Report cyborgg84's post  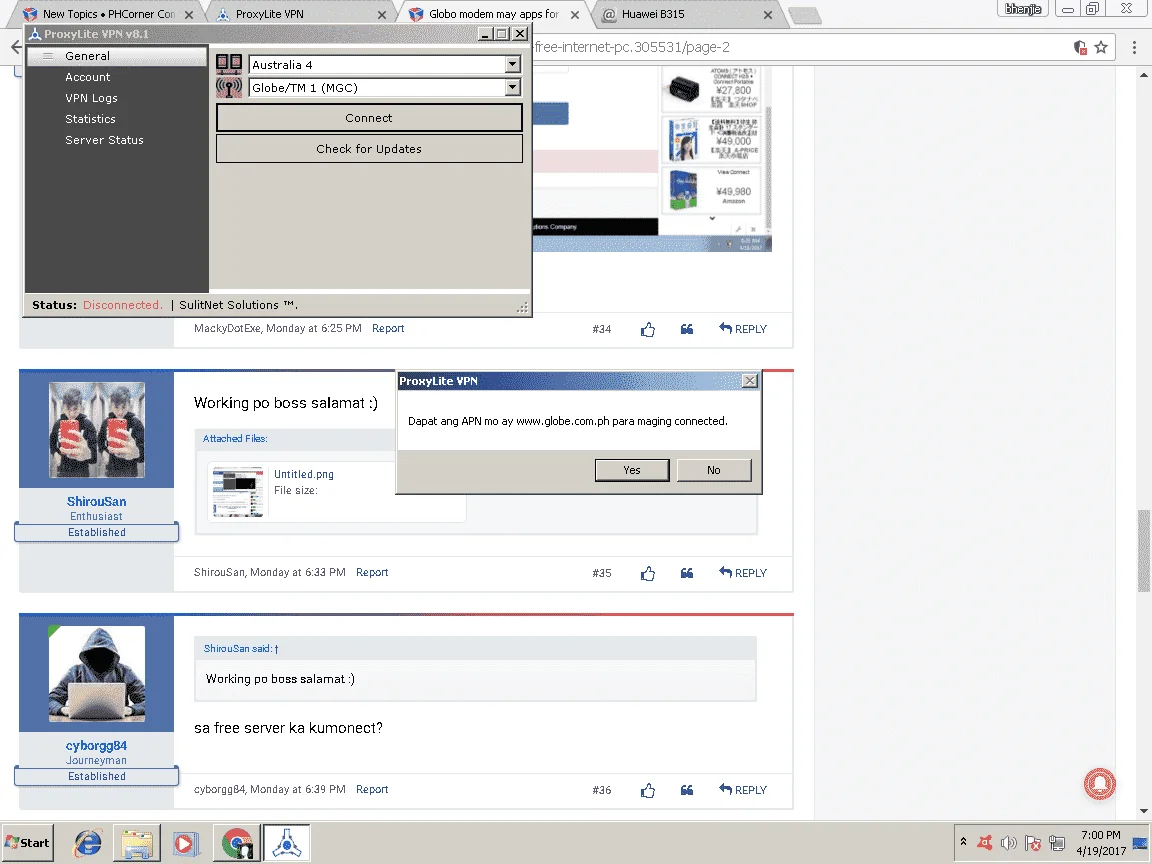[372, 789]
